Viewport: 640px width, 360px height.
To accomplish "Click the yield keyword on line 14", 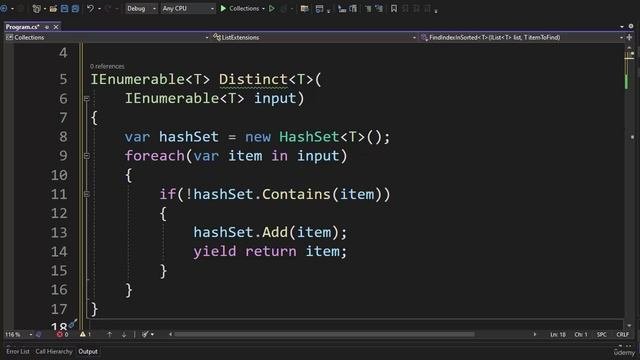I will click(x=215, y=251).
